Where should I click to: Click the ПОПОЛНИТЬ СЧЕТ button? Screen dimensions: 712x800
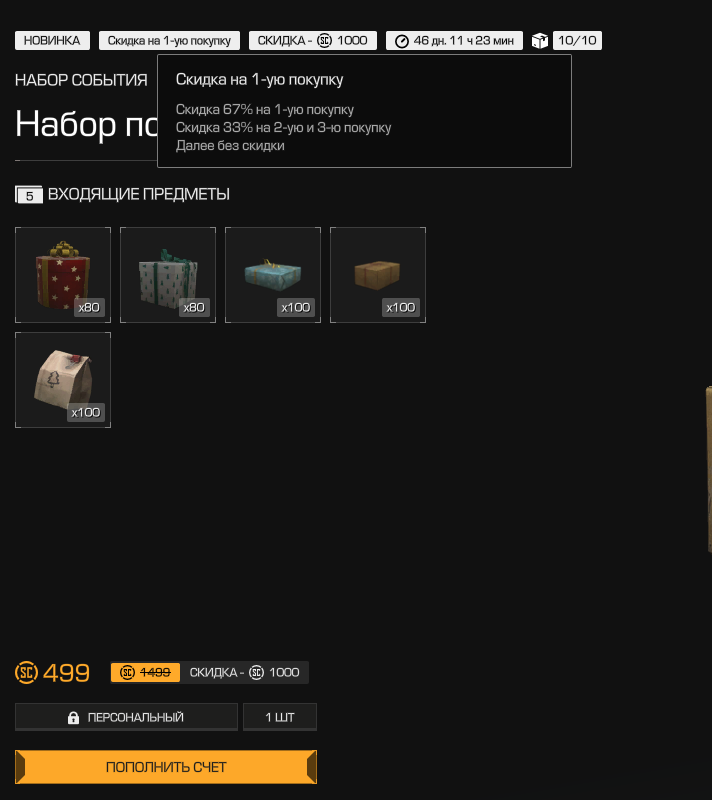tap(166, 767)
